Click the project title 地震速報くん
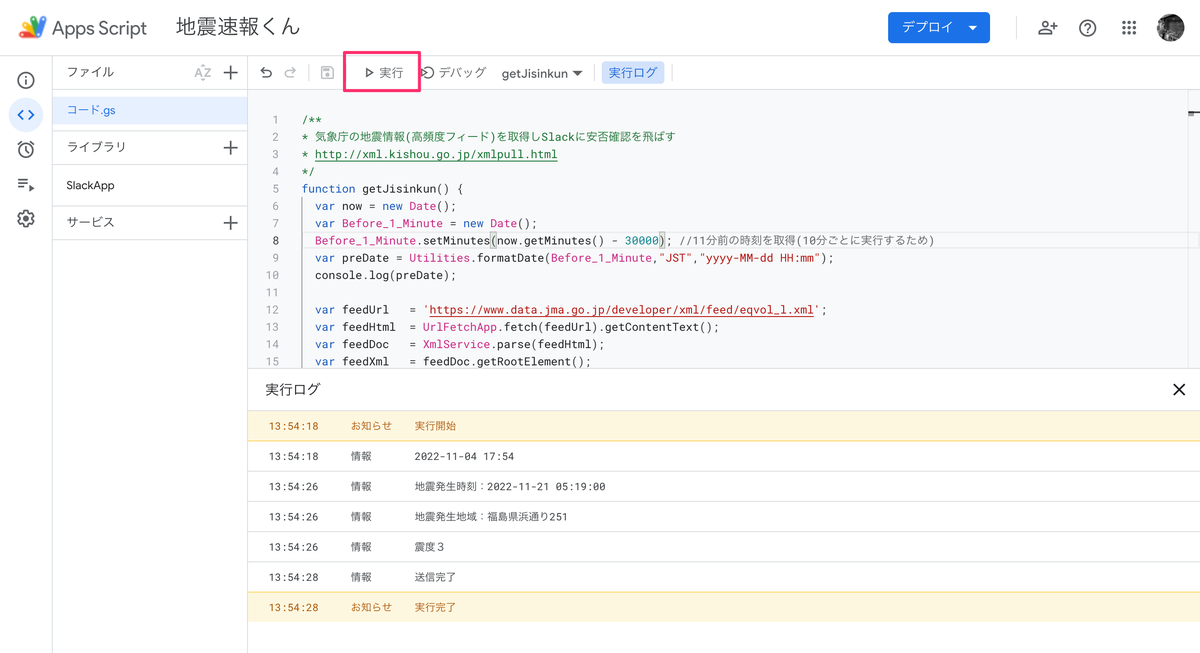The height and width of the screenshot is (653, 1200). click(238, 28)
